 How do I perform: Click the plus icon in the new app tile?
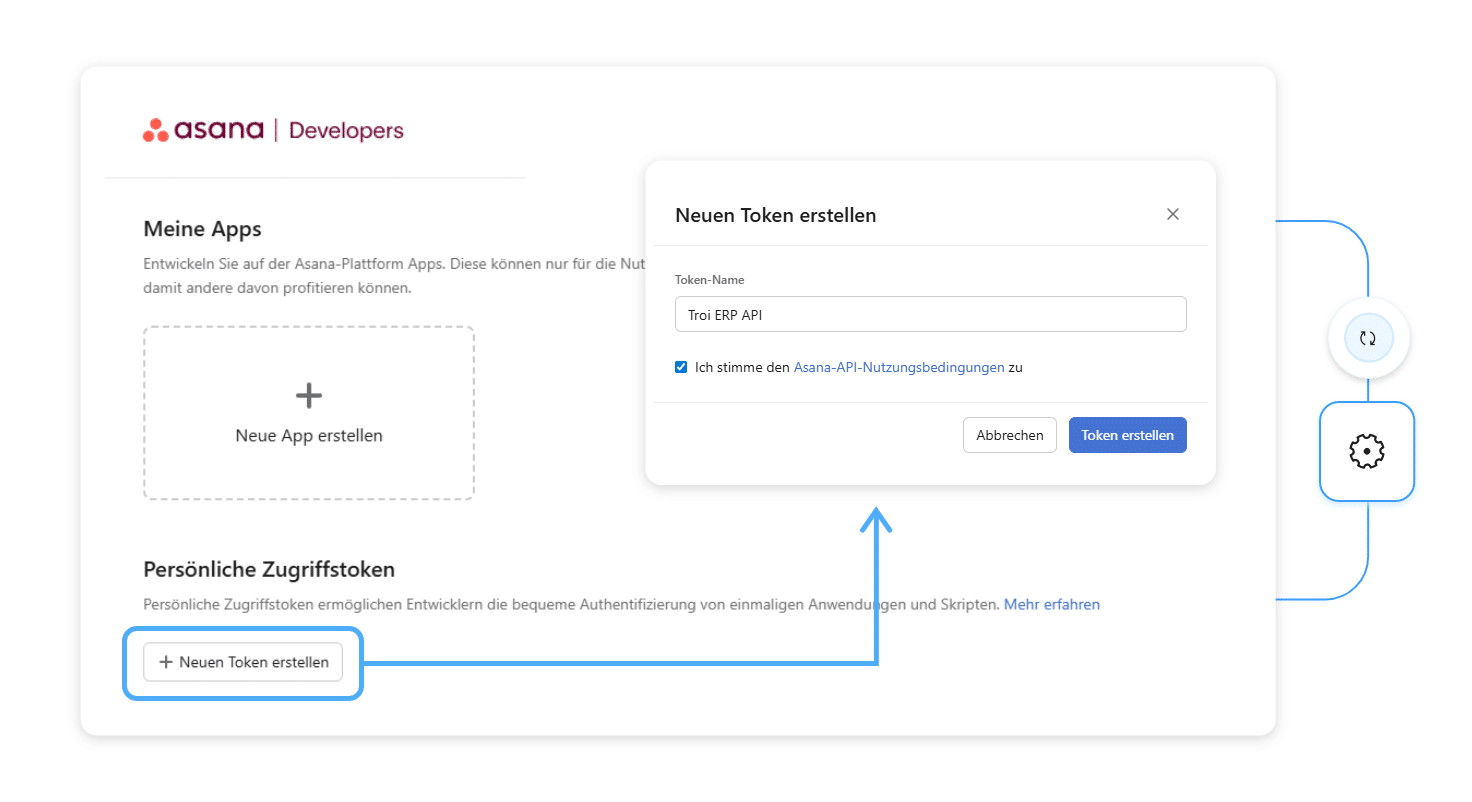coord(309,396)
